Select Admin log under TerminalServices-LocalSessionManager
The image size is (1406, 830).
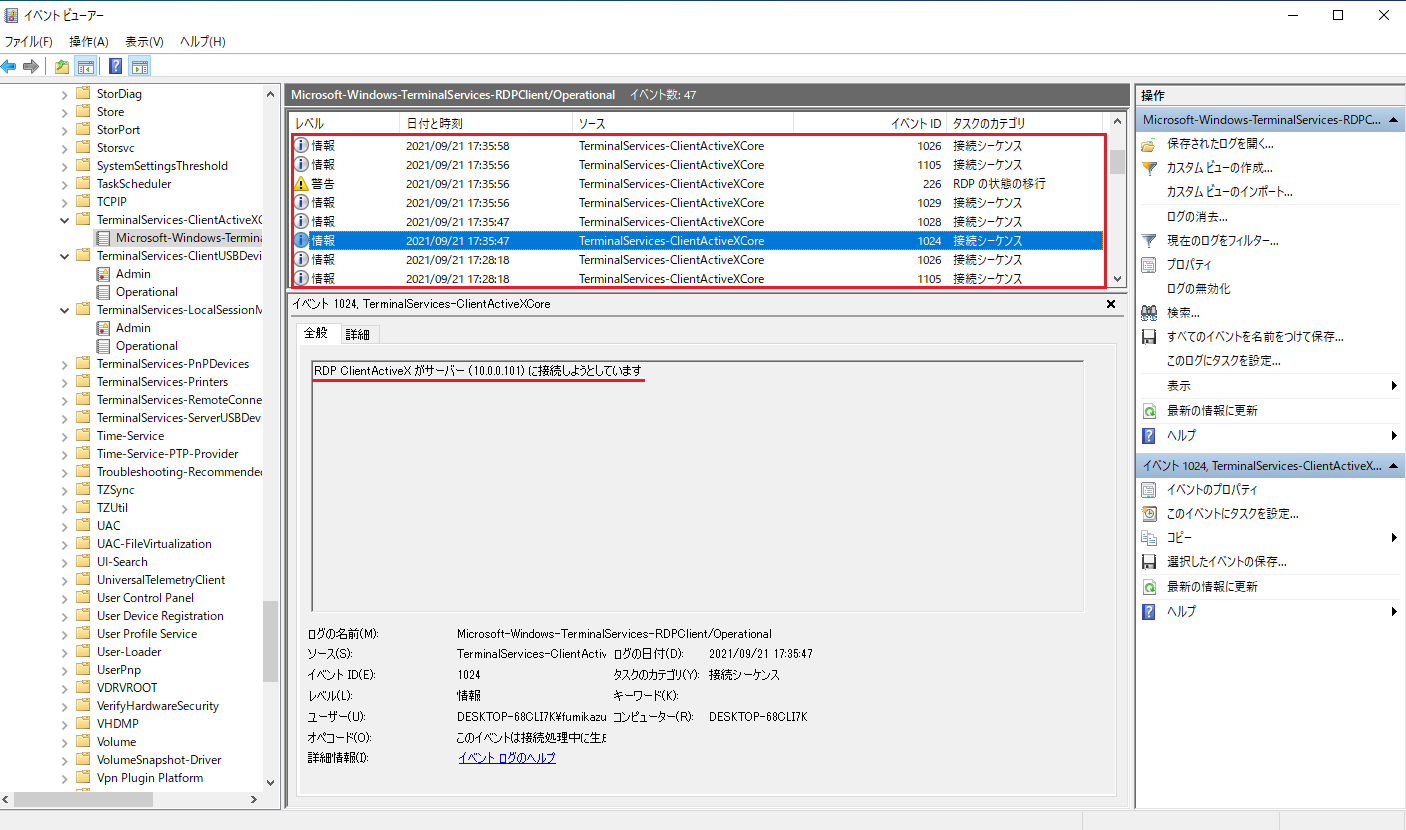[133, 328]
